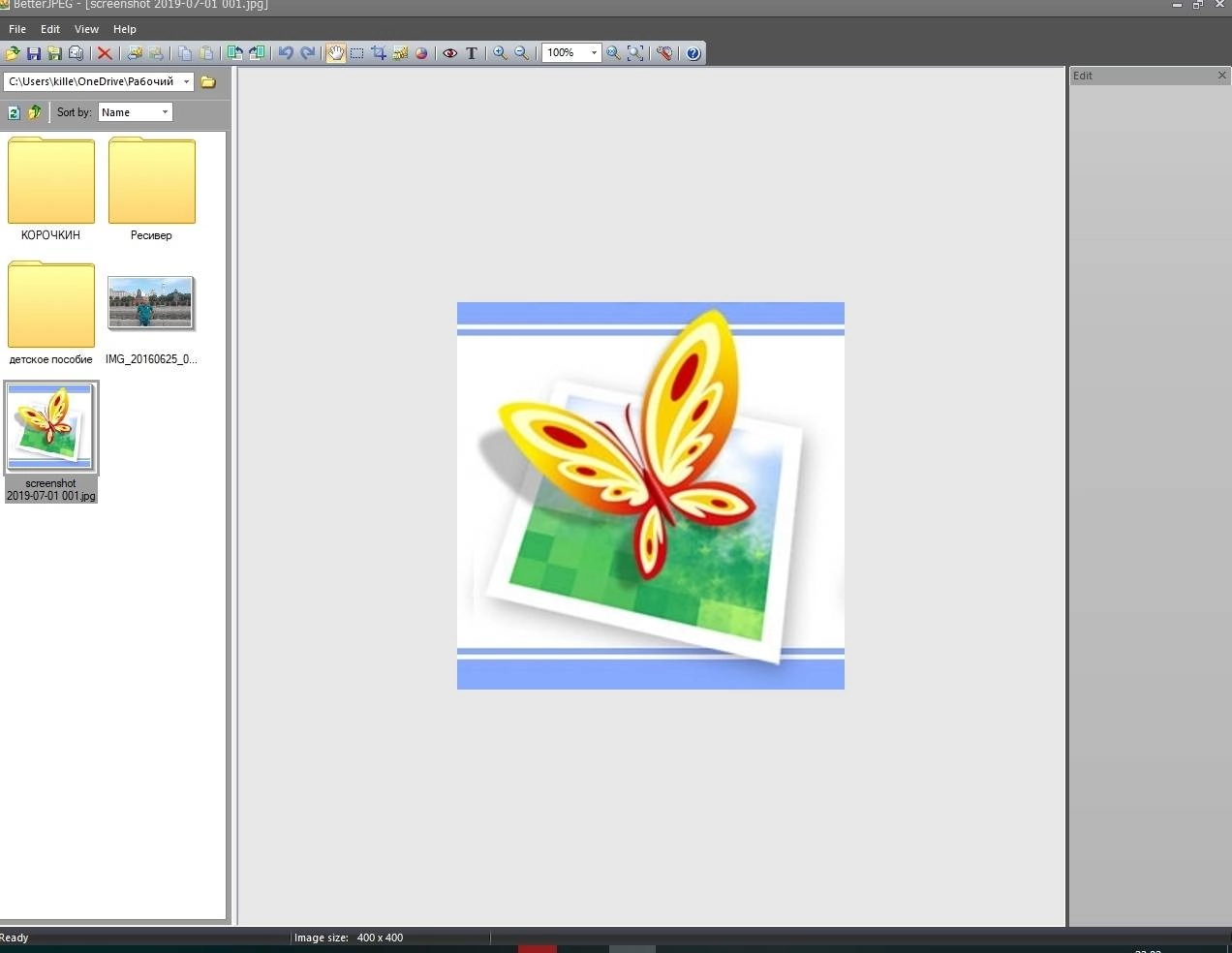Rotate the image left with the toolbar icon
The height and width of the screenshot is (953, 1232).
coord(234,53)
